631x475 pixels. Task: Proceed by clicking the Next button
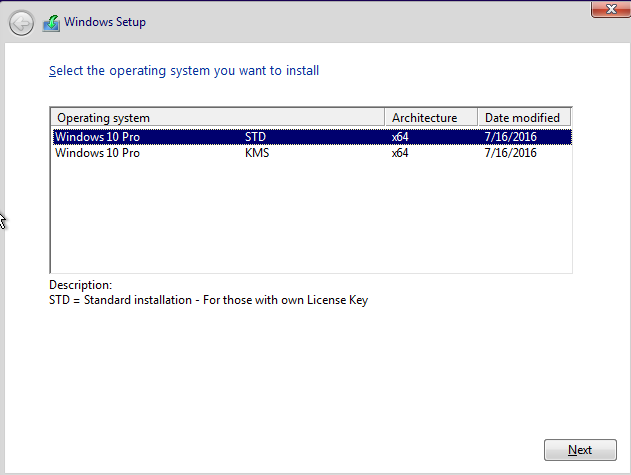coord(580,450)
